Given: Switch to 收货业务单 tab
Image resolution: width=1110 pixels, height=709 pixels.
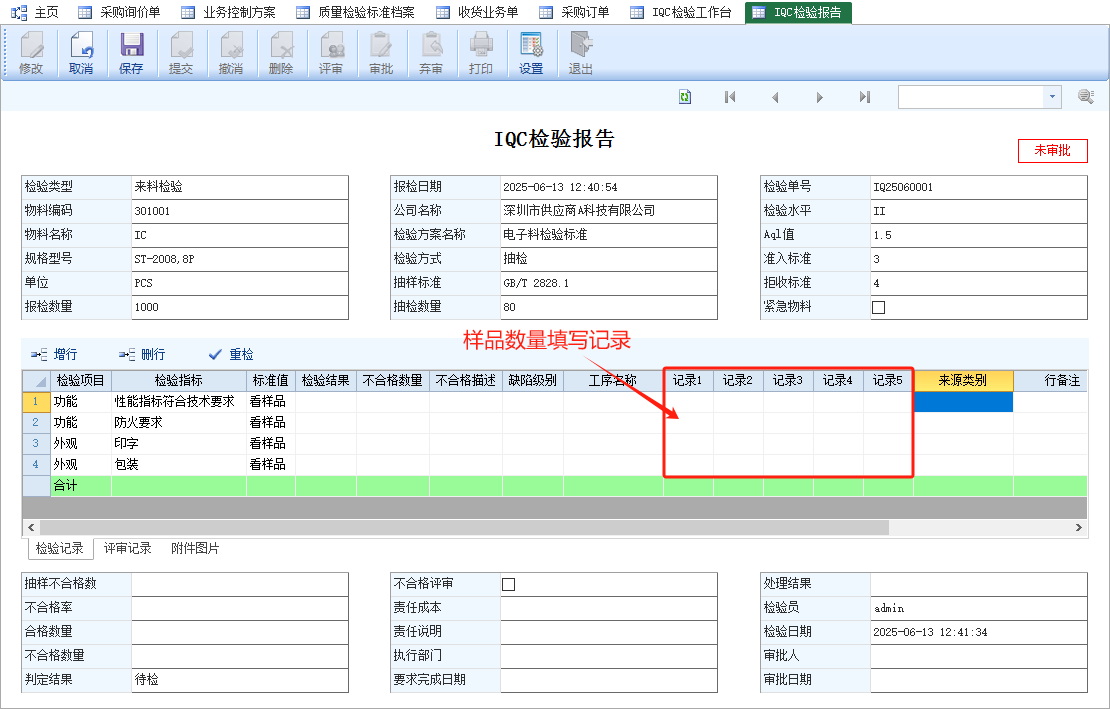Looking at the screenshot, I should [477, 12].
